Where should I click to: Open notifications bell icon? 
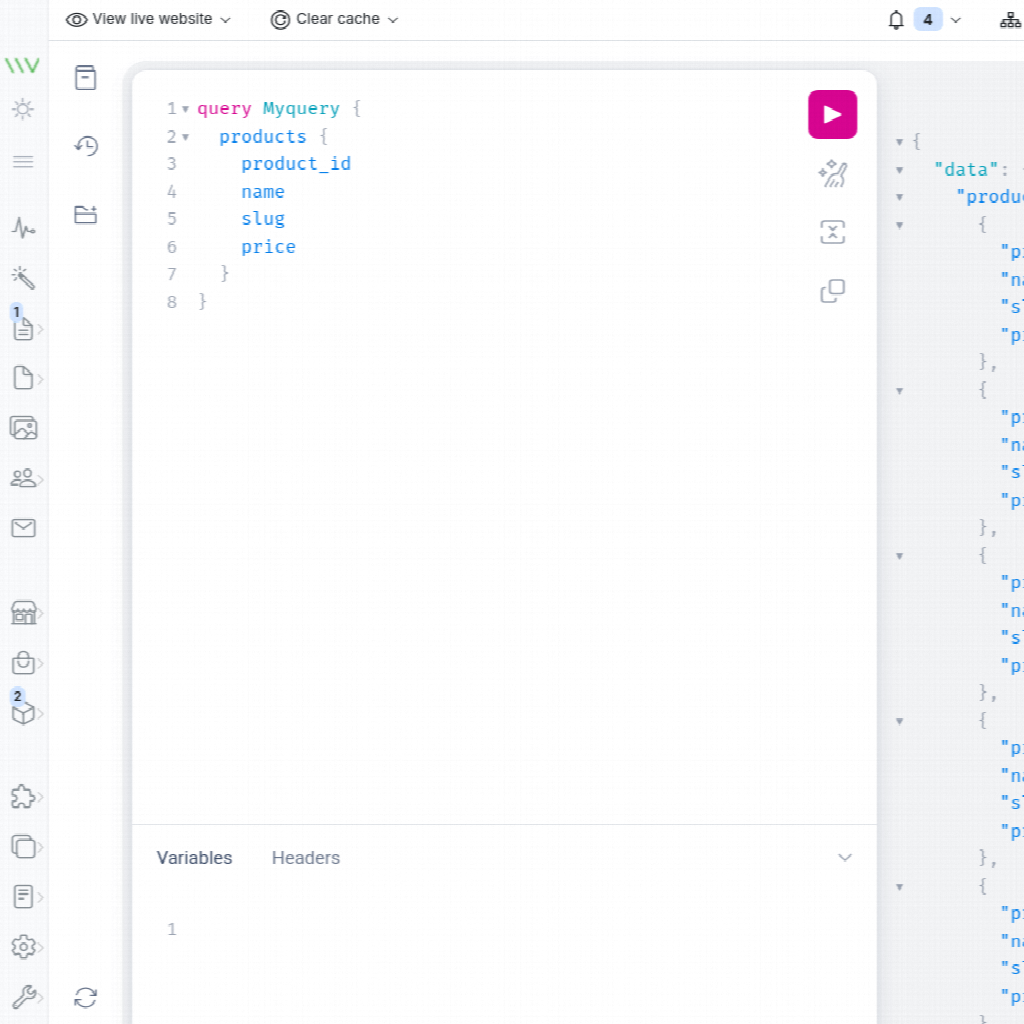coord(896,20)
